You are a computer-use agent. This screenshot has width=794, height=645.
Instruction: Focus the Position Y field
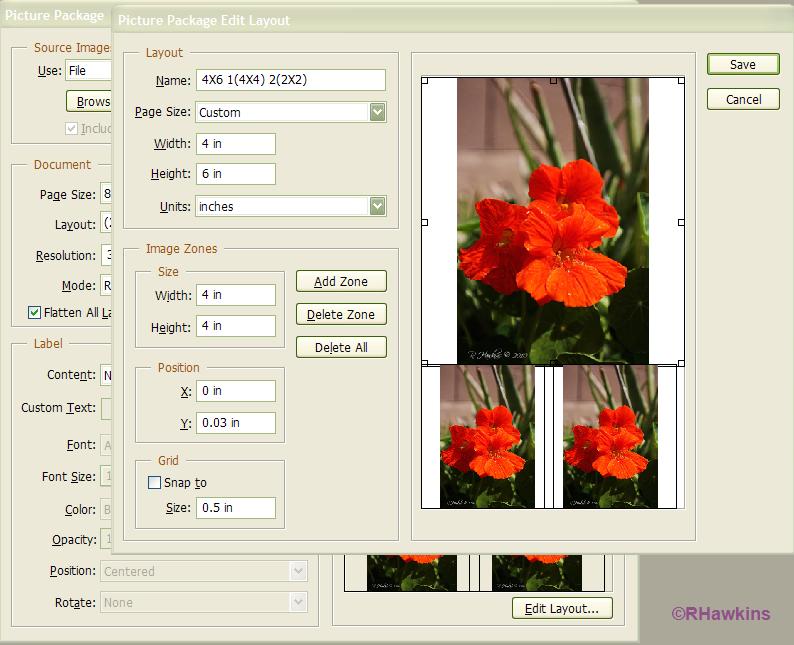pyautogui.click(x=235, y=422)
